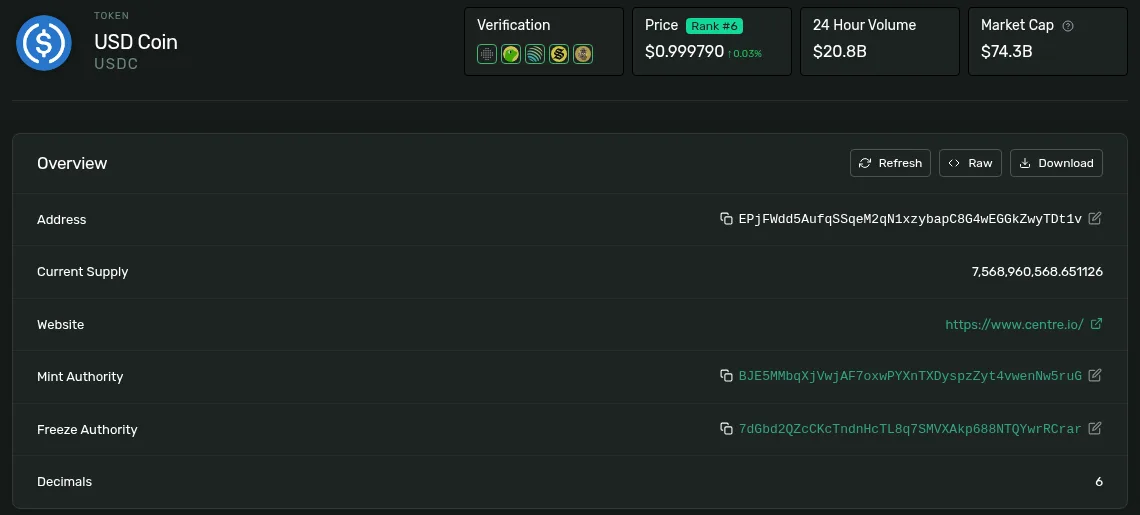Copy the Mint Authority address

(x=726, y=376)
